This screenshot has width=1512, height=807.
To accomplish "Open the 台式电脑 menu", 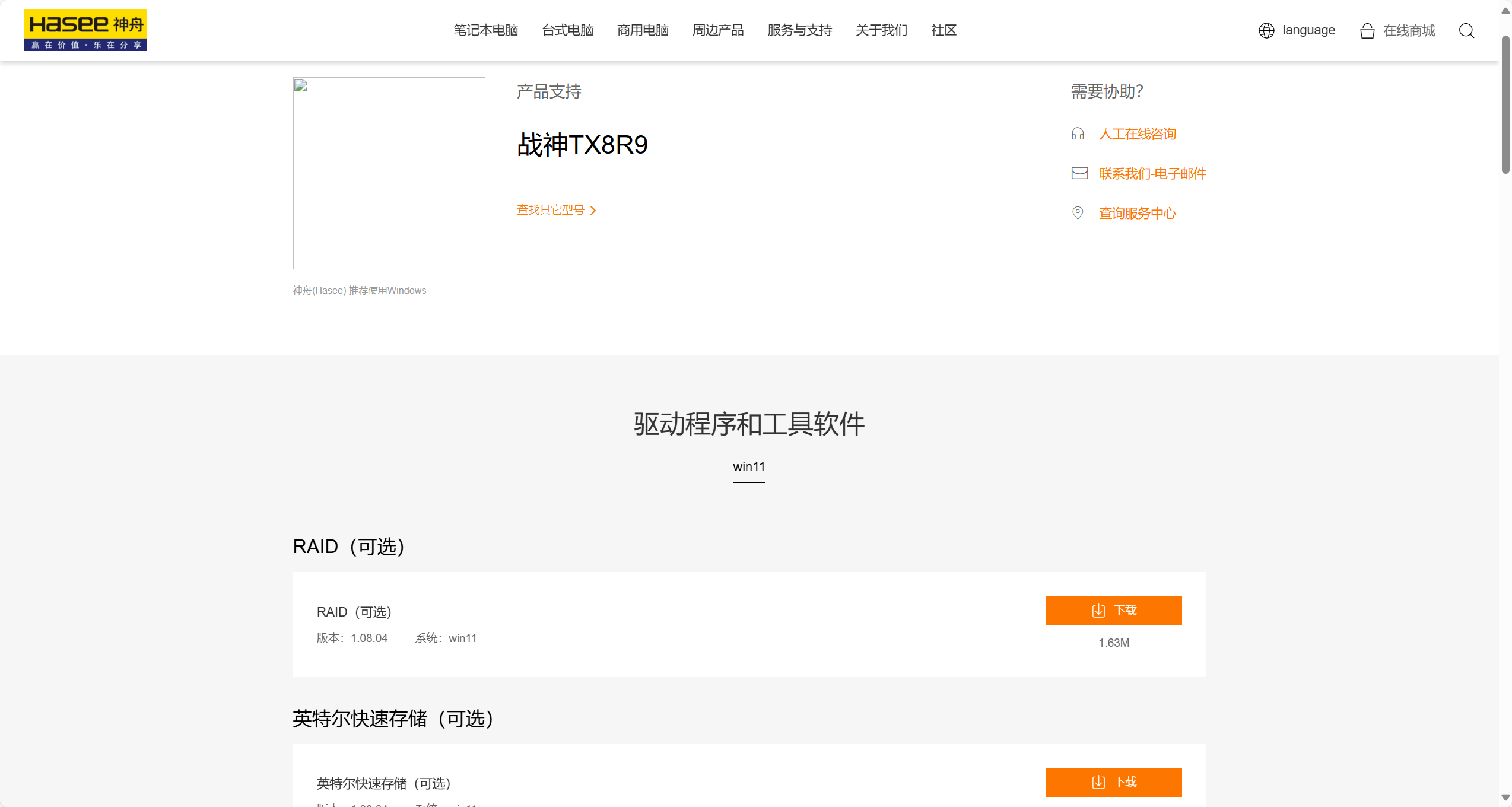I will [567, 30].
